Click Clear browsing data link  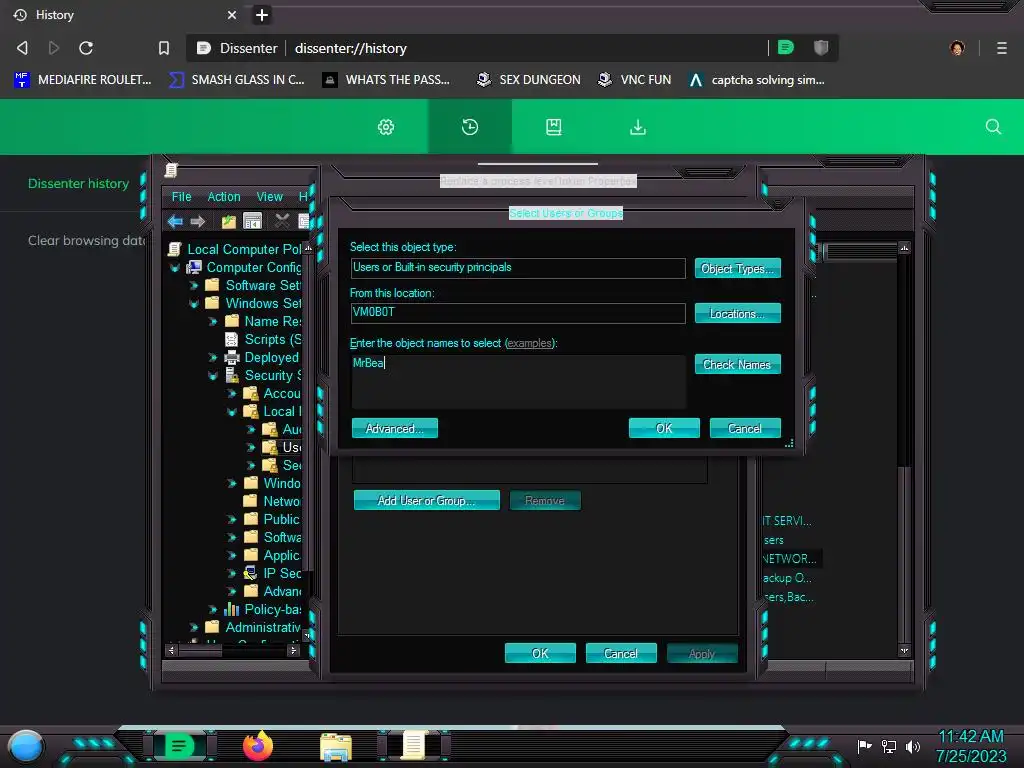click(x=86, y=240)
